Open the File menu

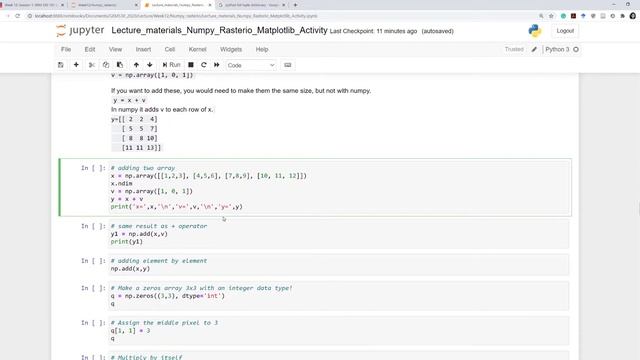pos(66,49)
